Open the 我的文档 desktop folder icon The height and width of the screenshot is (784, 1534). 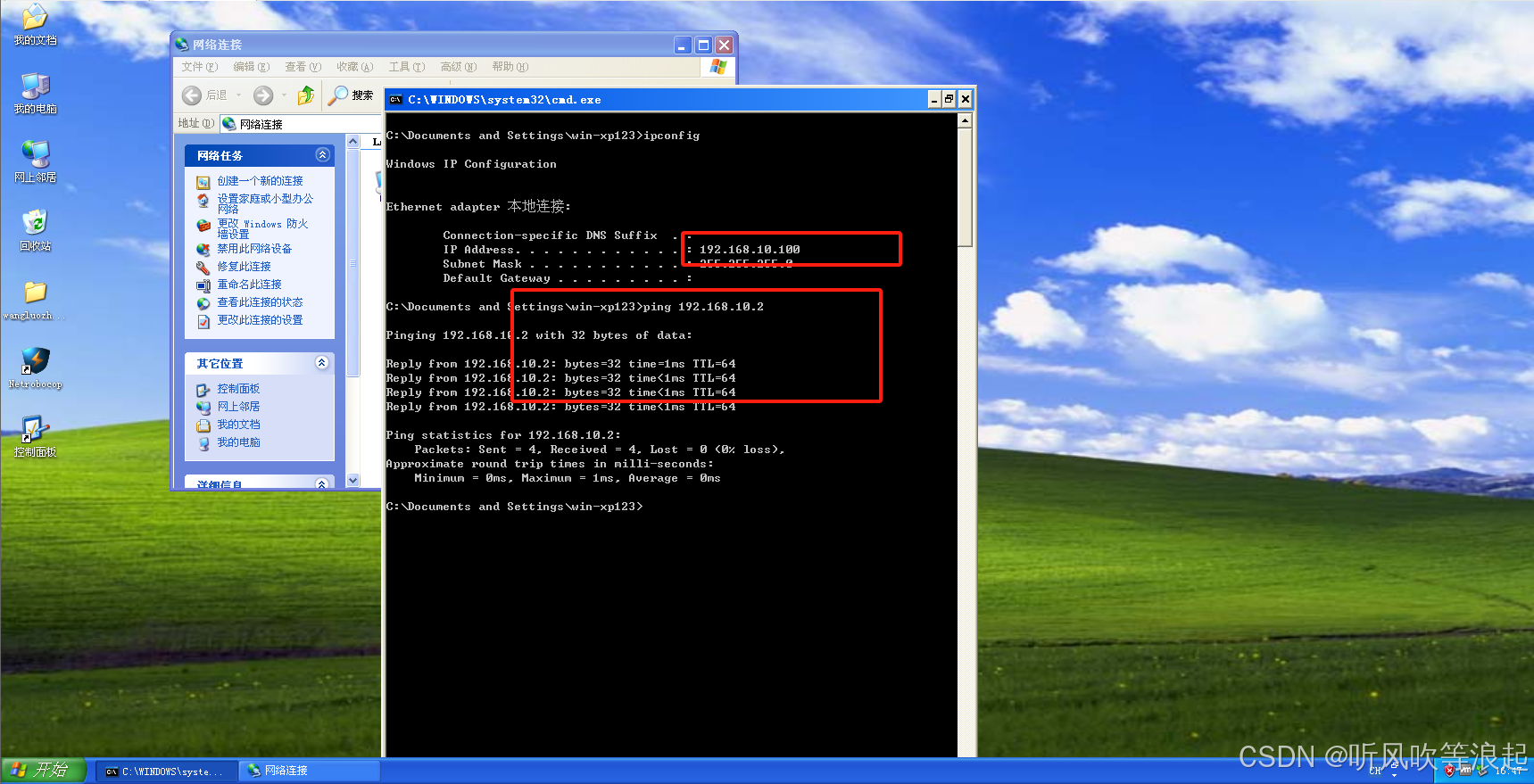35,18
